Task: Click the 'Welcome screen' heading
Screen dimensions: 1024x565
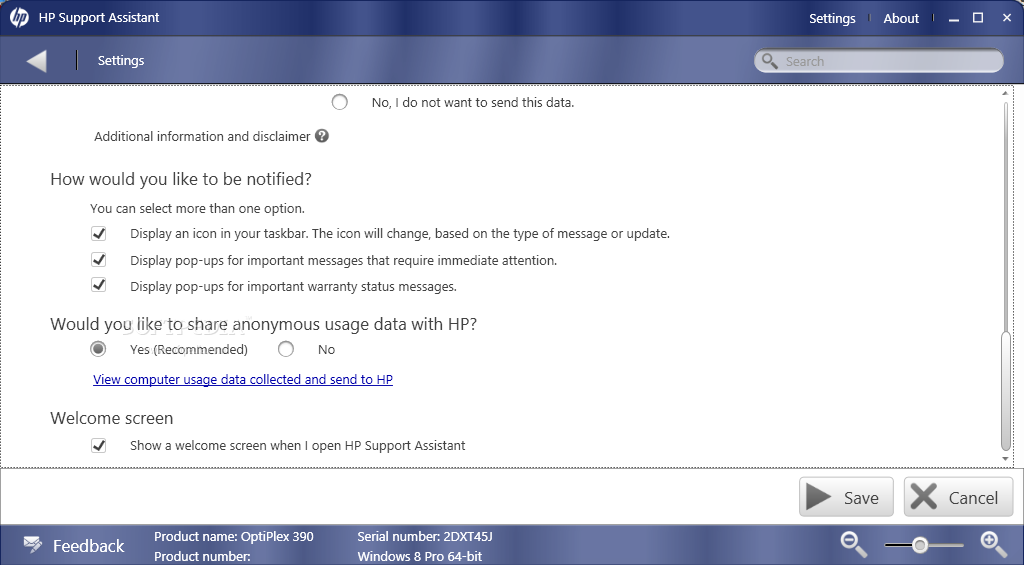Action: [x=112, y=418]
